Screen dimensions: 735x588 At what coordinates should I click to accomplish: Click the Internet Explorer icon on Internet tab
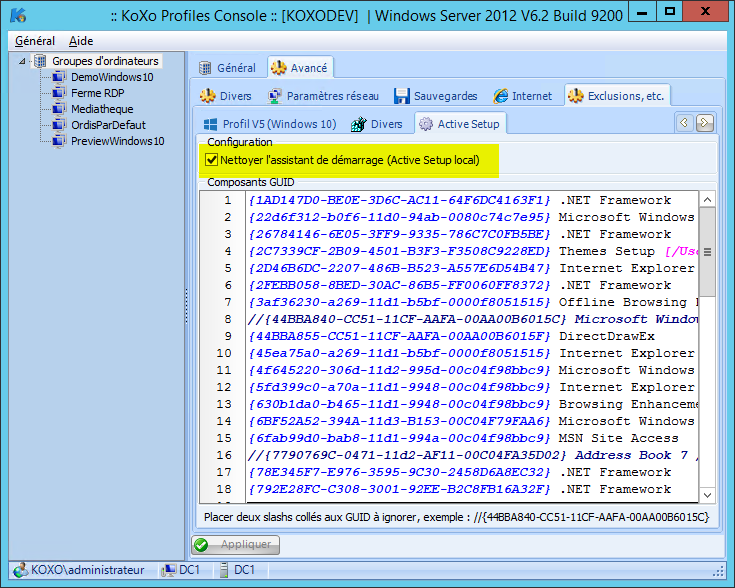coord(501,96)
